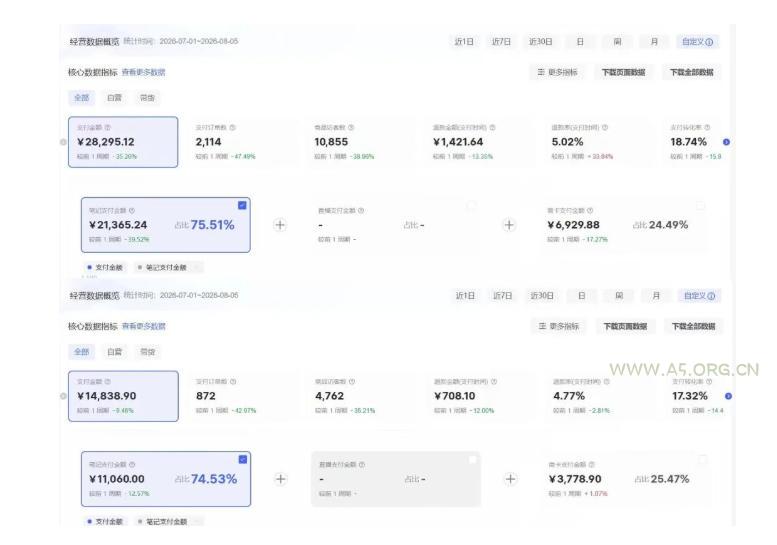
Task: Select the 2,114 支付订单数 card
Action: (244, 142)
